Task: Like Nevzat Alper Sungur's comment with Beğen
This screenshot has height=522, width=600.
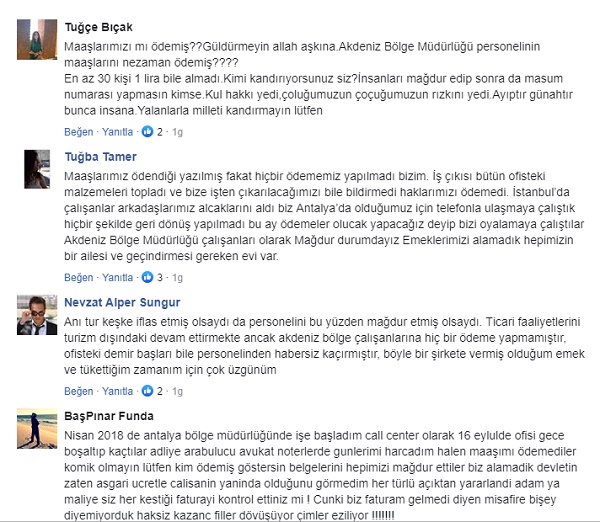Action: (78, 391)
